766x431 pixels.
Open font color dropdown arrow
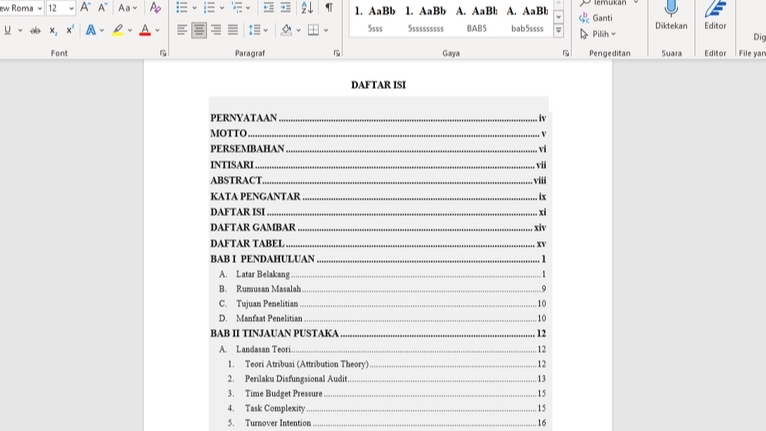tap(157, 30)
